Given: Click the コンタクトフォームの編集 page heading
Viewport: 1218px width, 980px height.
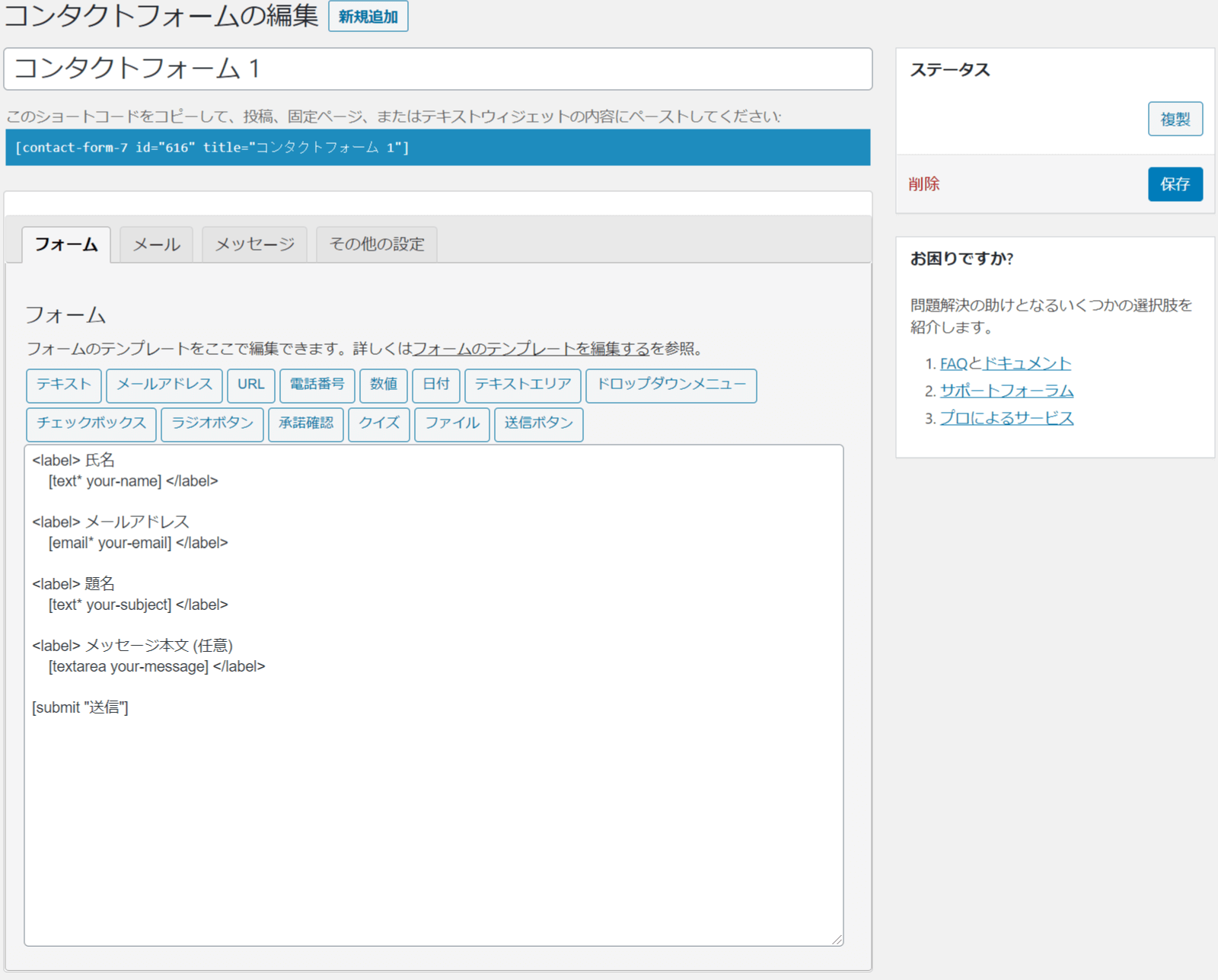Looking at the screenshot, I should [161, 16].
